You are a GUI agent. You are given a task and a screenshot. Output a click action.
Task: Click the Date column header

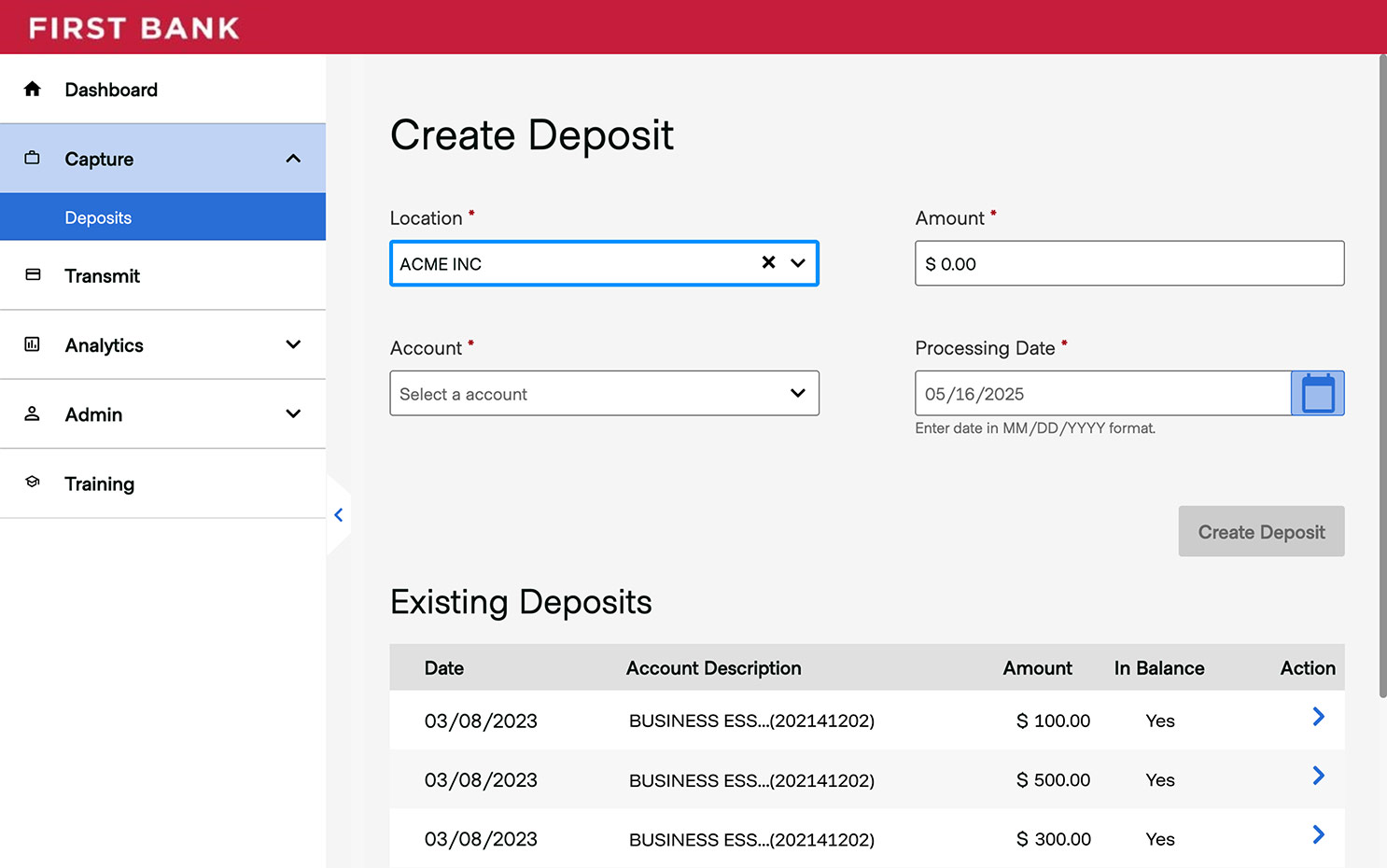pos(444,668)
